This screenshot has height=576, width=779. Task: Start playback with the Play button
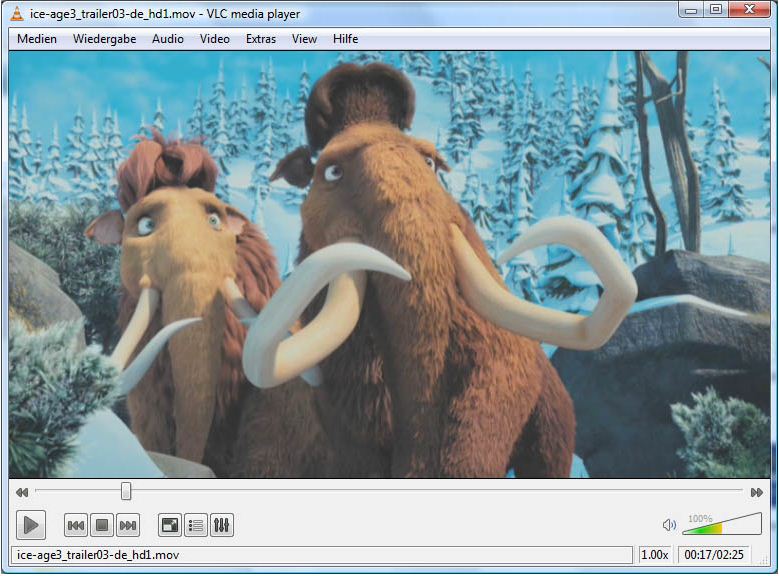click(x=31, y=525)
